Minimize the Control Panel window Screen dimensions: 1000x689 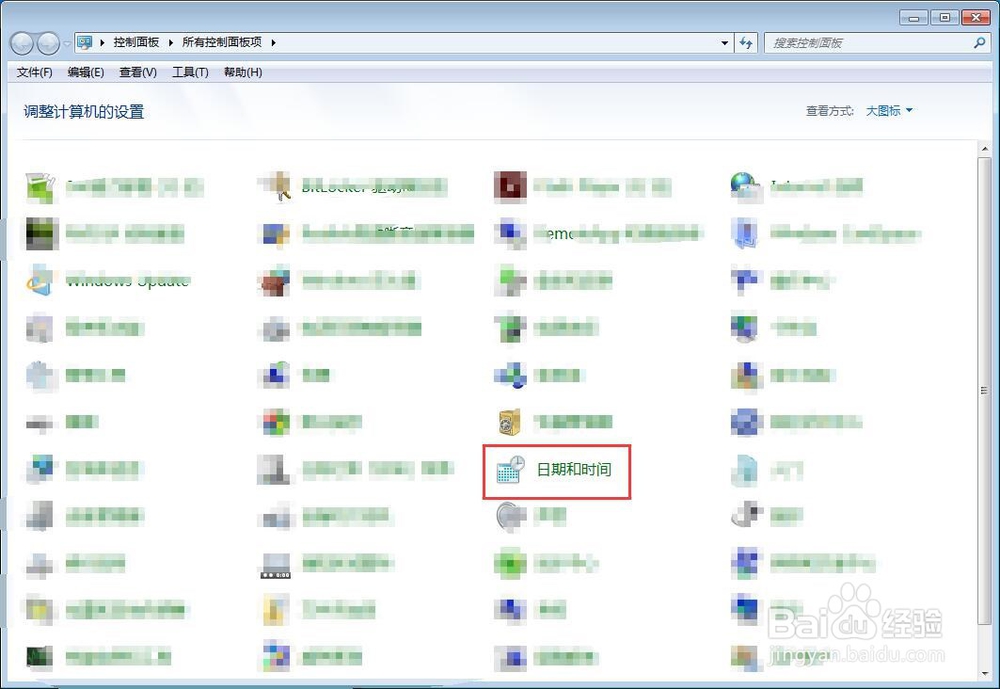[914, 17]
